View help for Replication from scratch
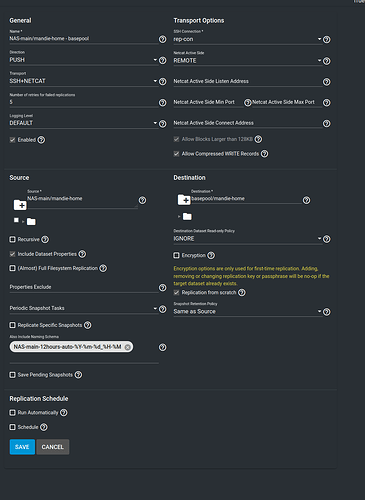 (242, 293)
